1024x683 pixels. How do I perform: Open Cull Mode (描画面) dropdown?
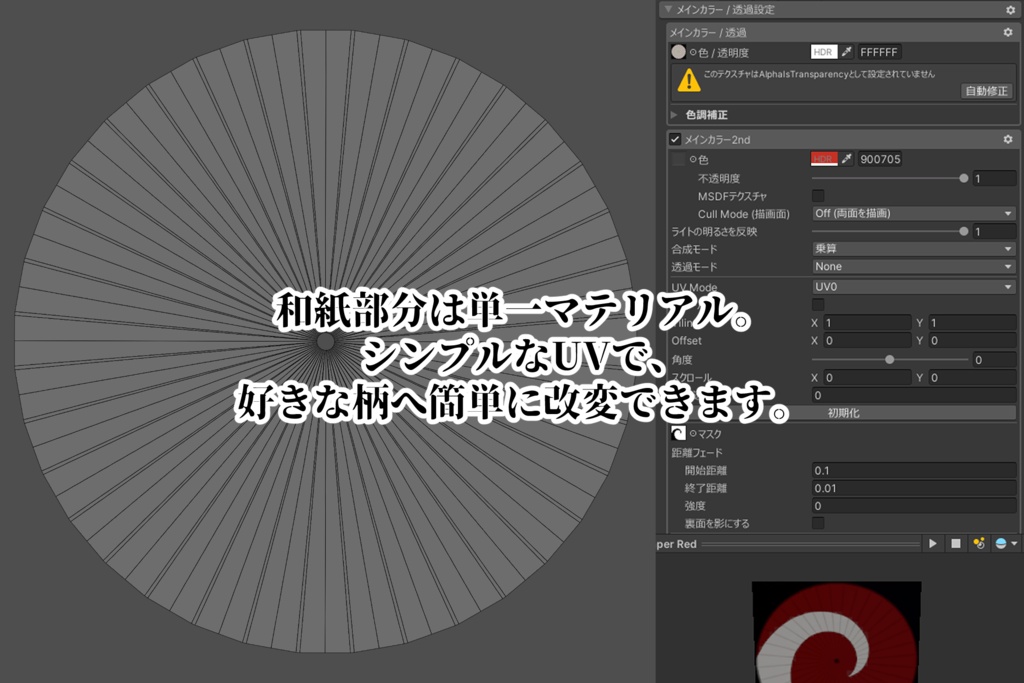[914, 214]
